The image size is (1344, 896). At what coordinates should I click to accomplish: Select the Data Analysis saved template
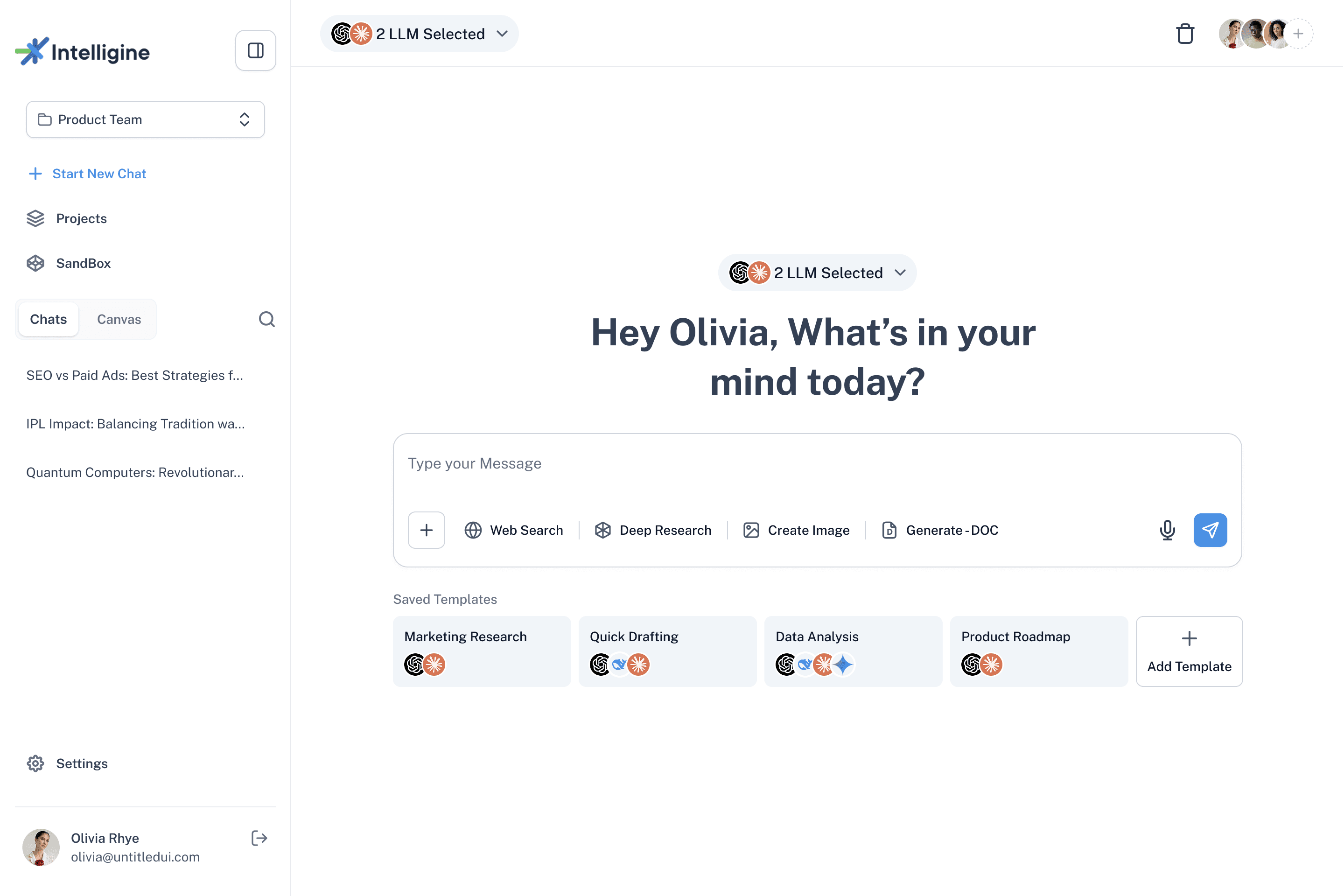853,651
